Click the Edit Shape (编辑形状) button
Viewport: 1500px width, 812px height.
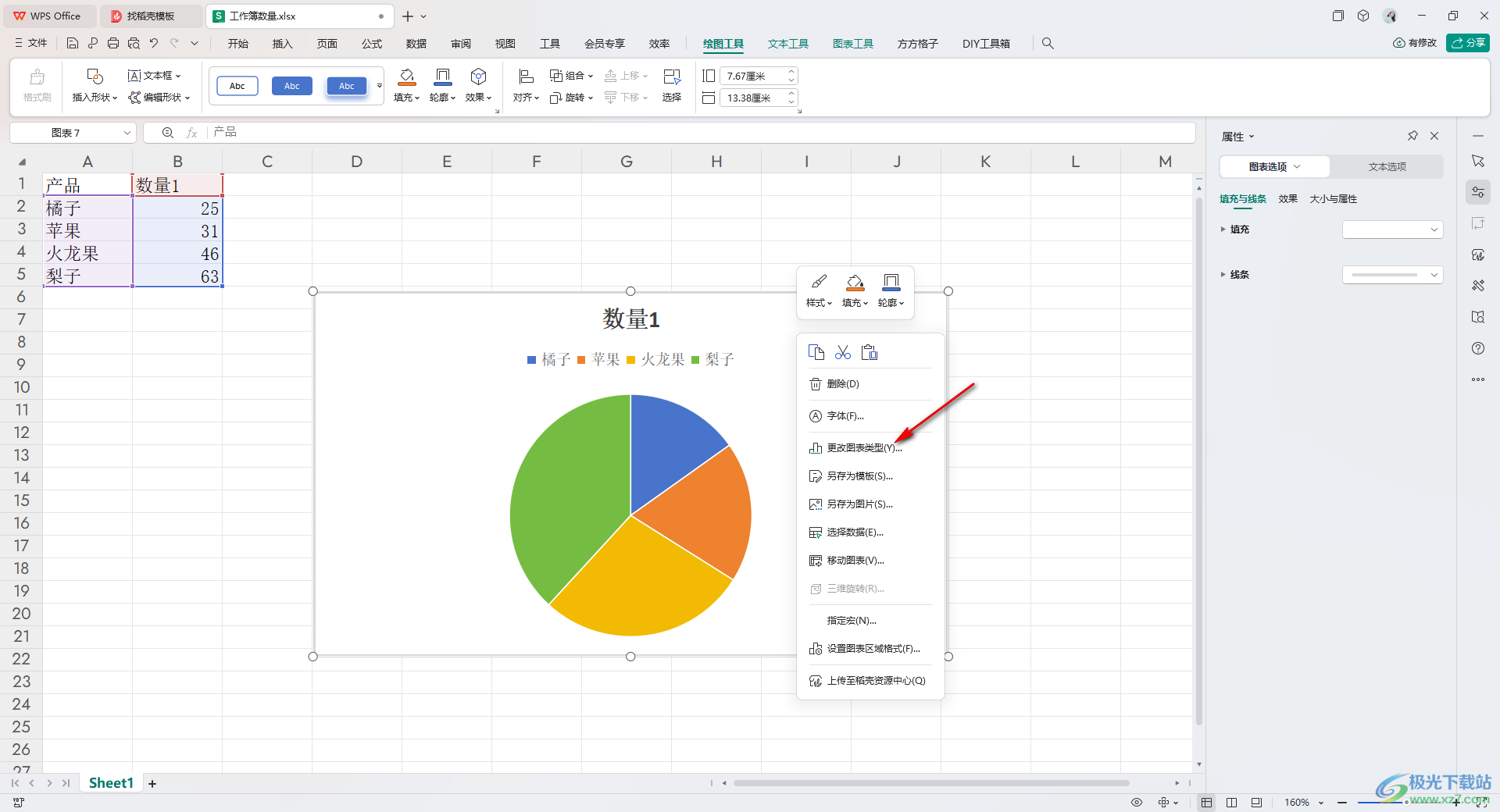tap(159, 98)
